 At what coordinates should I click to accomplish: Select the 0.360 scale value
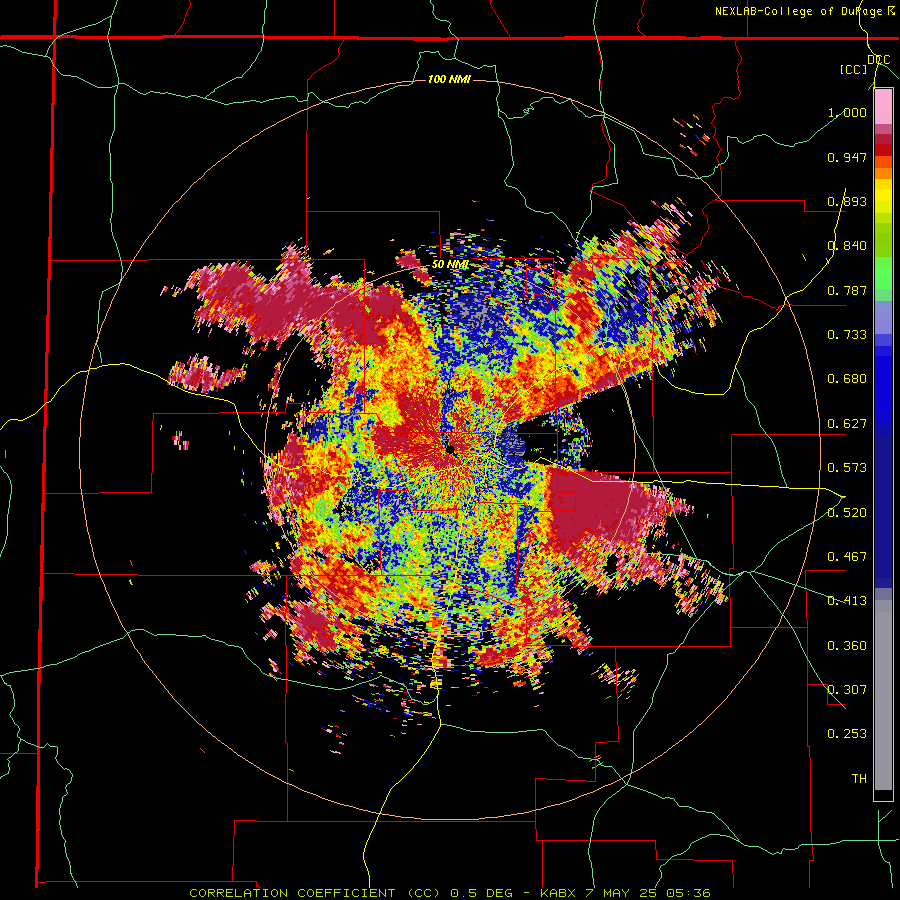847,646
